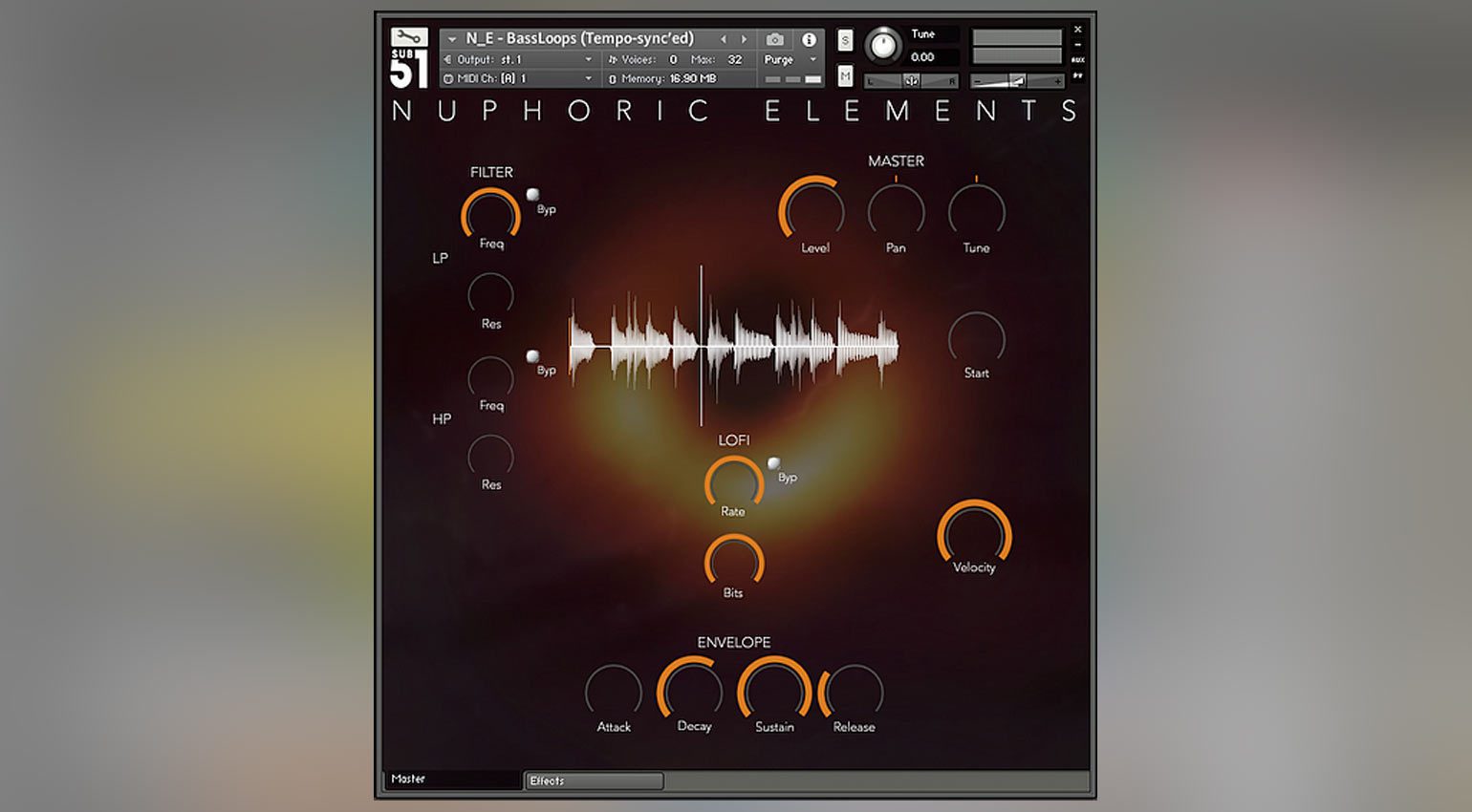Minimize the instrument with the minus button
The width and height of the screenshot is (1472, 812).
coord(1077,45)
